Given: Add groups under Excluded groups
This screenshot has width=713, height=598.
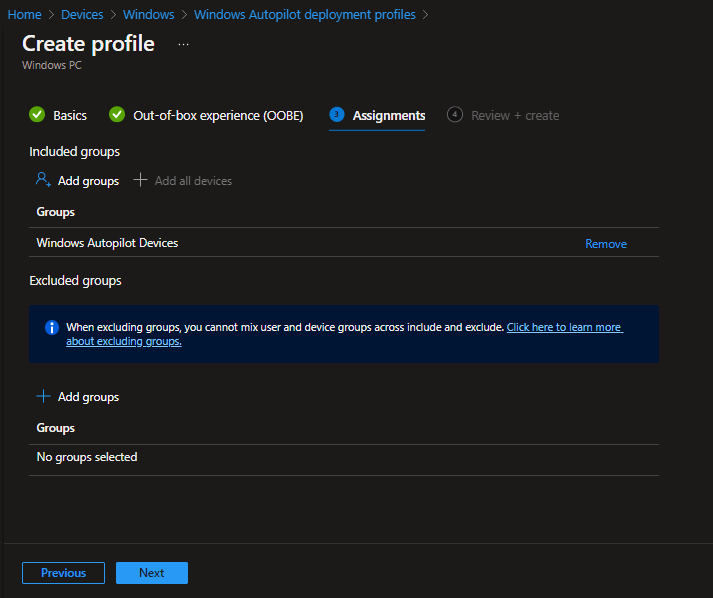Looking at the screenshot, I should click(x=88, y=397).
